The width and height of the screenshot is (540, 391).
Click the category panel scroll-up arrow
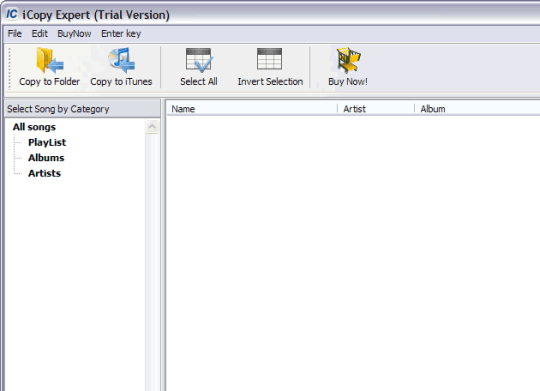152,127
